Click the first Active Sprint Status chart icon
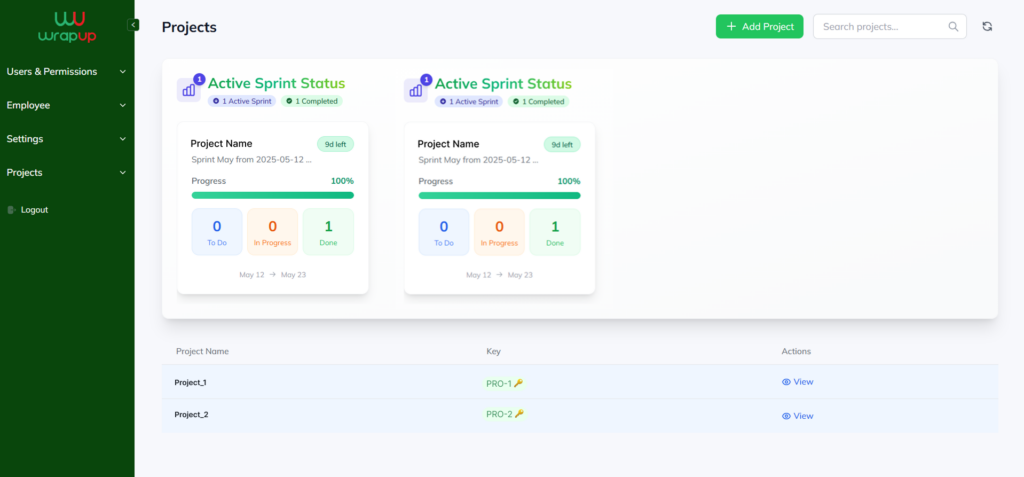 pyautogui.click(x=188, y=90)
